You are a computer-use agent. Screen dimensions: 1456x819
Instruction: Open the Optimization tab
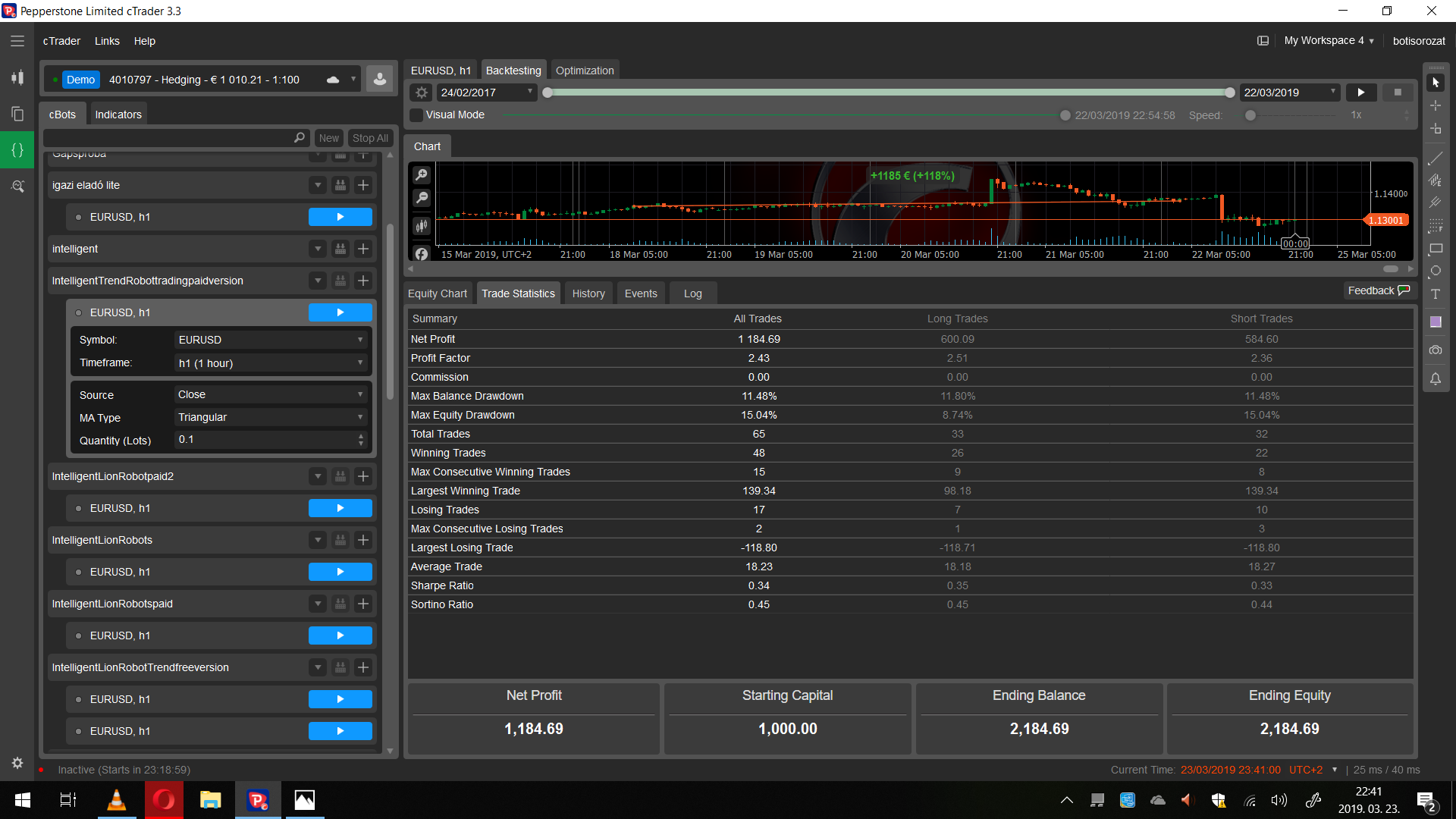click(x=585, y=71)
